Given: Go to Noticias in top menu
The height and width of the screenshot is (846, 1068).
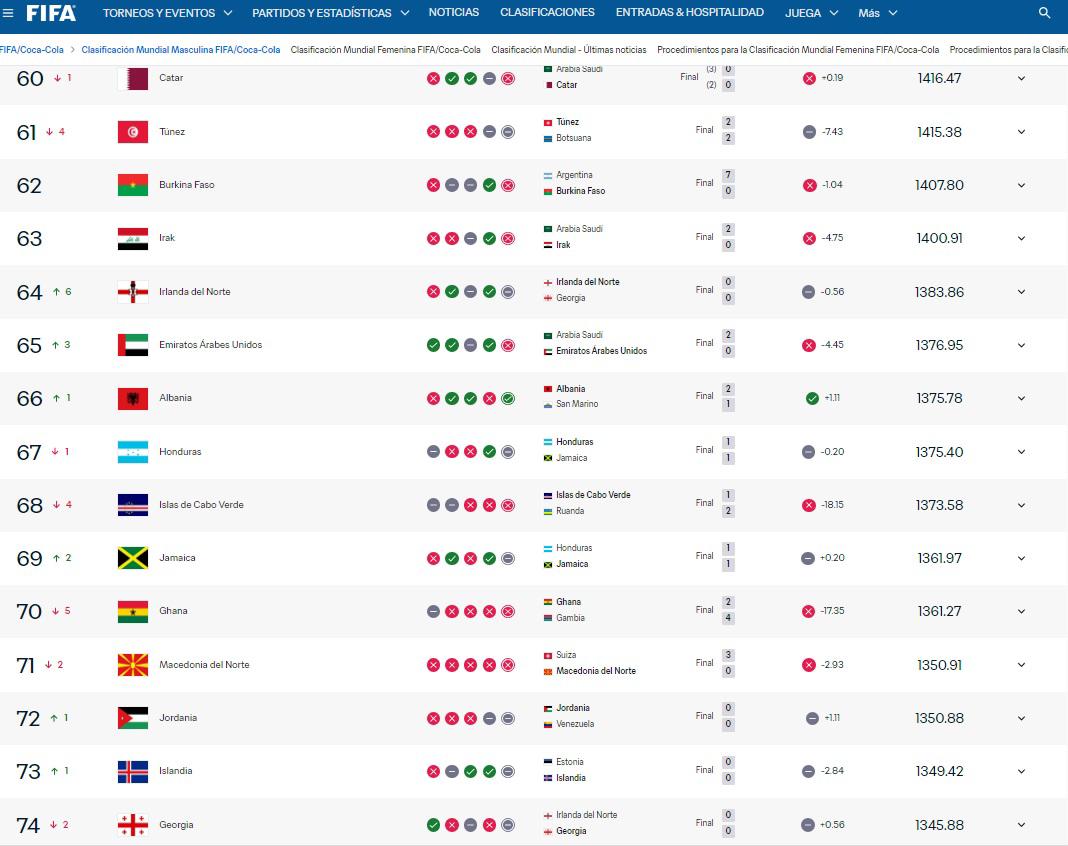Looking at the screenshot, I should point(454,12).
